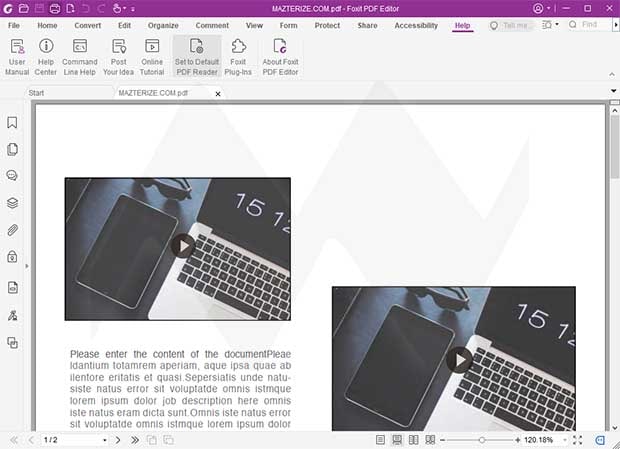Collapse the ribbon with the chevron
620x449 pixels.
[x=612, y=74]
